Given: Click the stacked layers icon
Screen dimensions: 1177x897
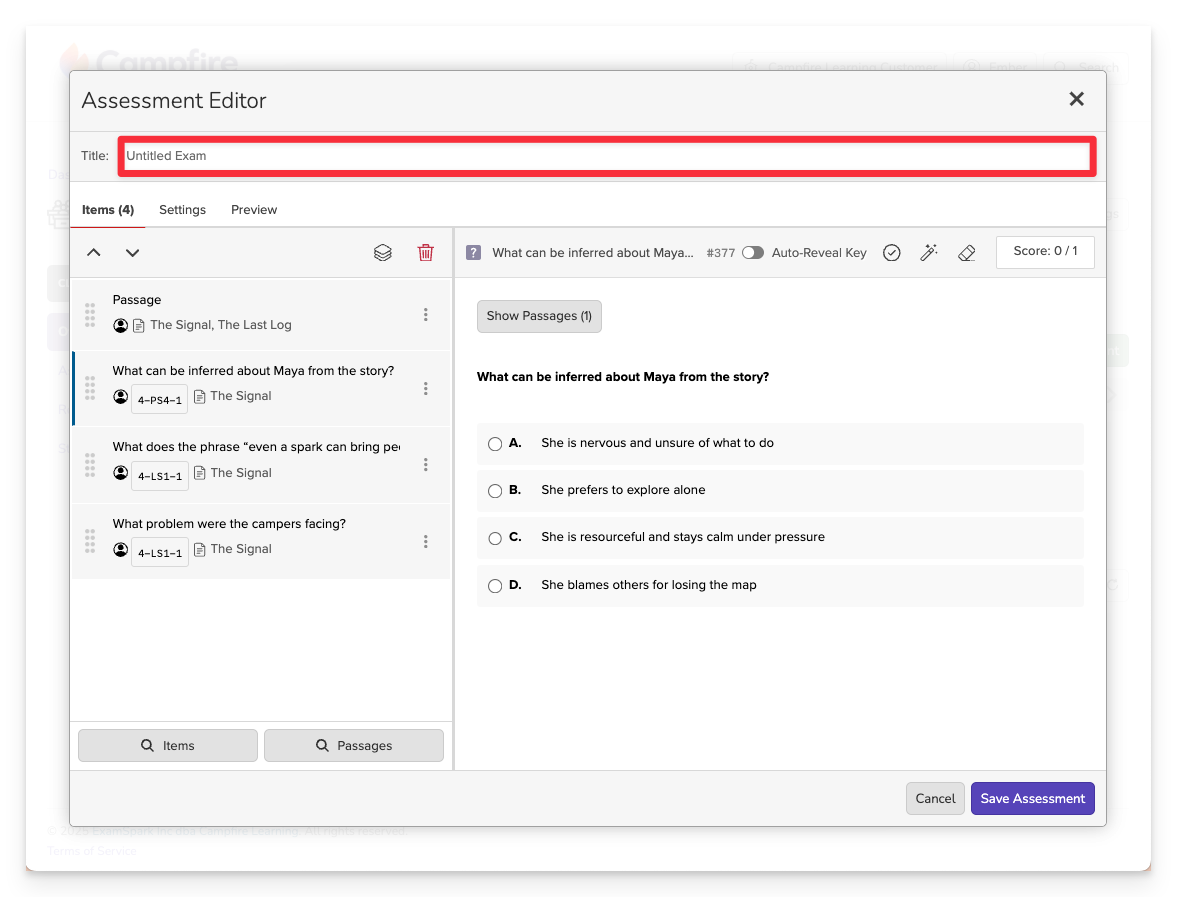Looking at the screenshot, I should point(382,253).
